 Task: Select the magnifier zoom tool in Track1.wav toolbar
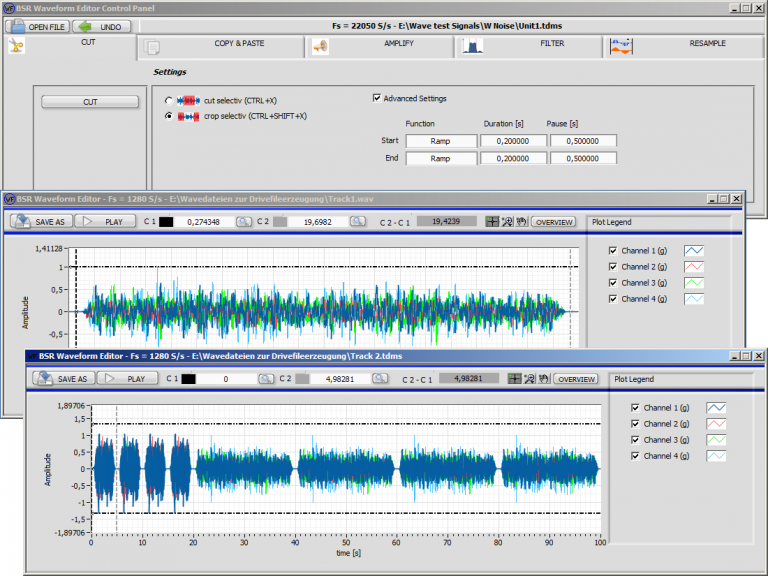point(507,221)
